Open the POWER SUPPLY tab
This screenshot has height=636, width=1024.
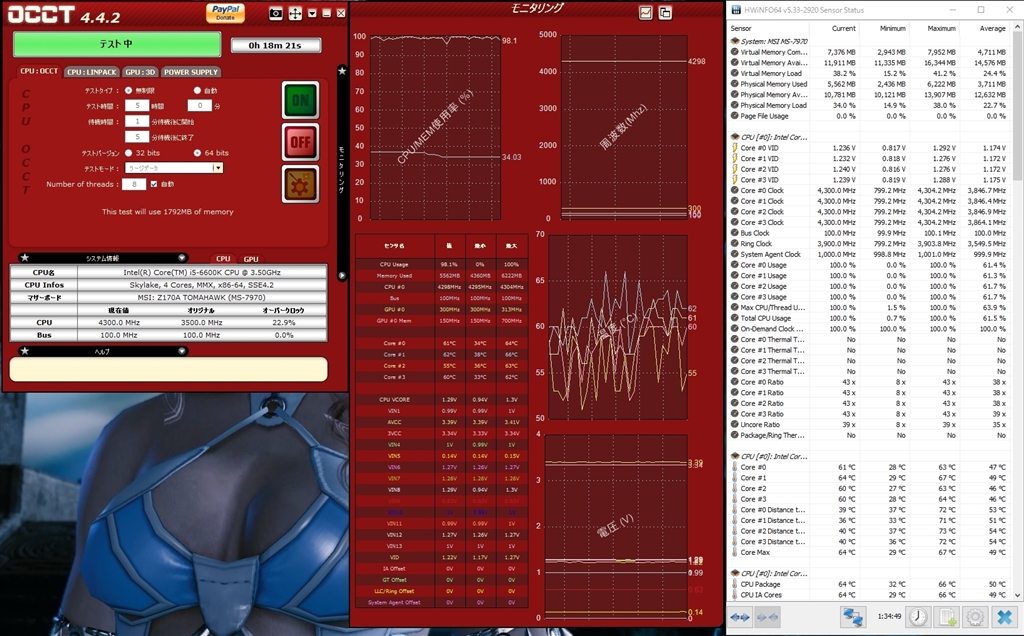[x=191, y=72]
